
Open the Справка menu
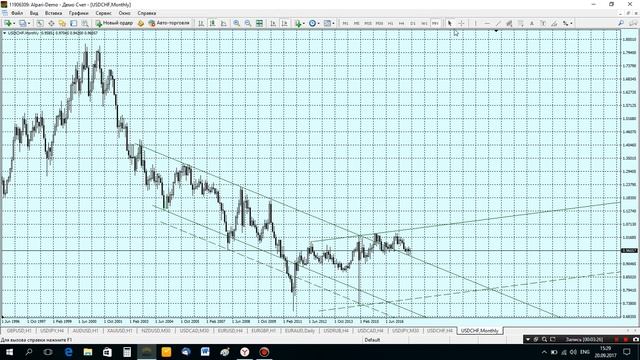tap(147, 13)
